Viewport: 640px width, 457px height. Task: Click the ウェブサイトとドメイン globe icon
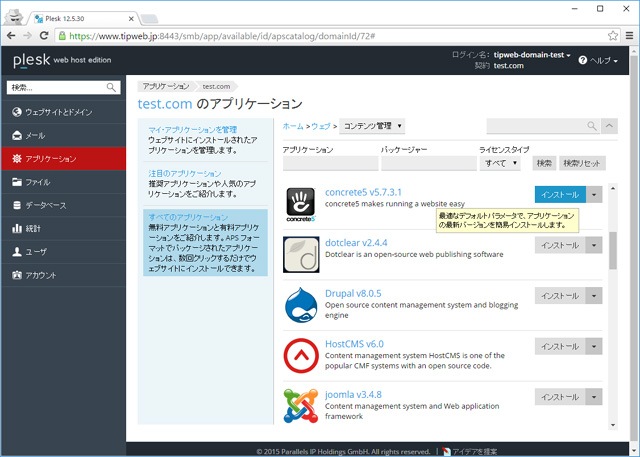tap(17, 112)
